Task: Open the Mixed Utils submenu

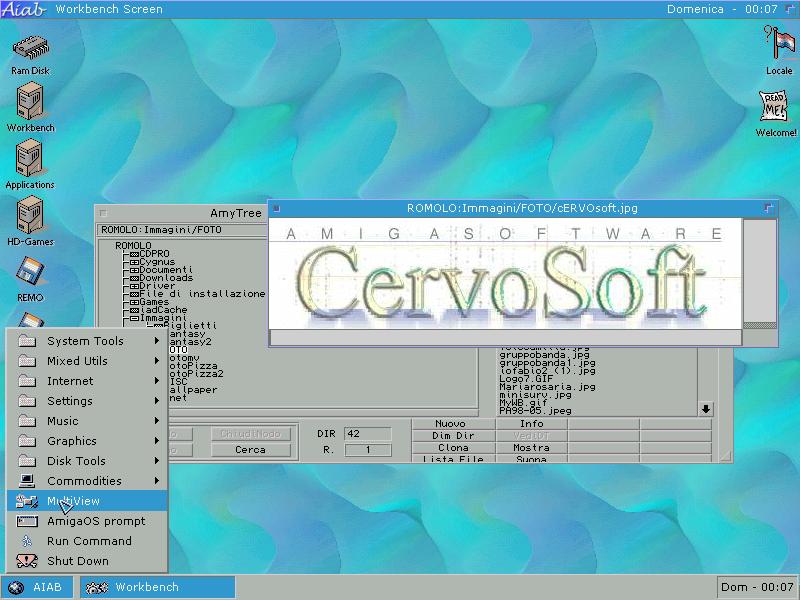Action: pos(87,361)
